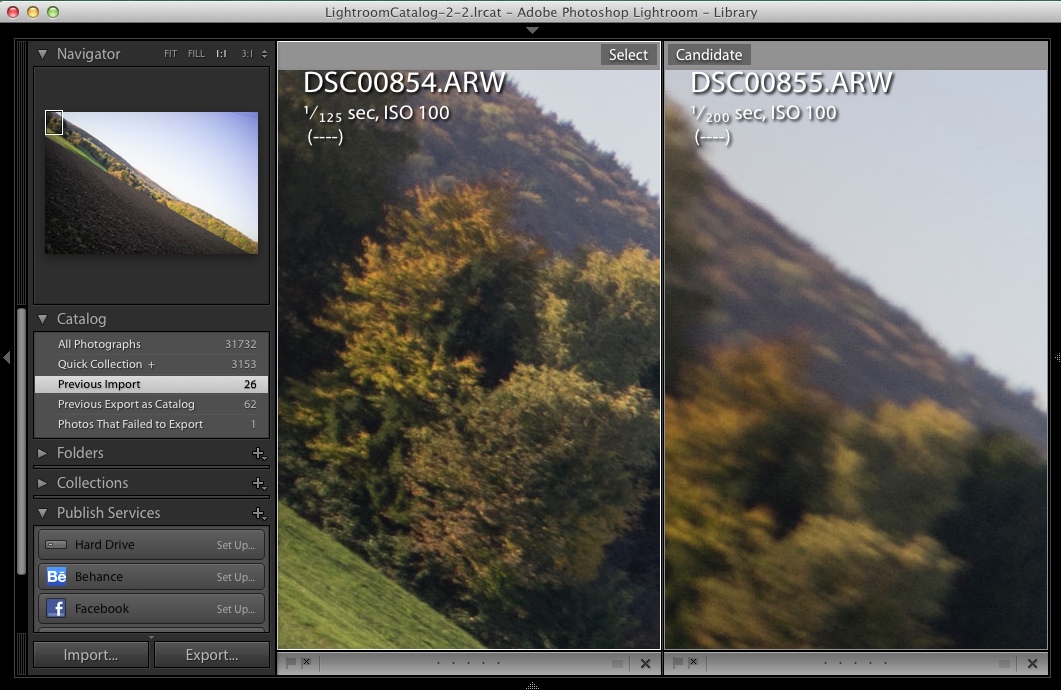Remove the Select photo from compare
The height and width of the screenshot is (690, 1061).
(646, 664)
